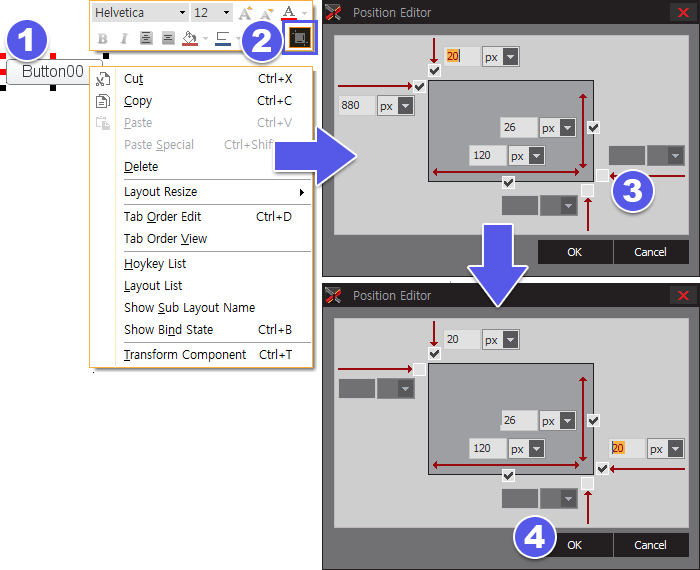
Task: Uncheck the left margin checkbox in upper dialog
Action: (x=419, y=87)
